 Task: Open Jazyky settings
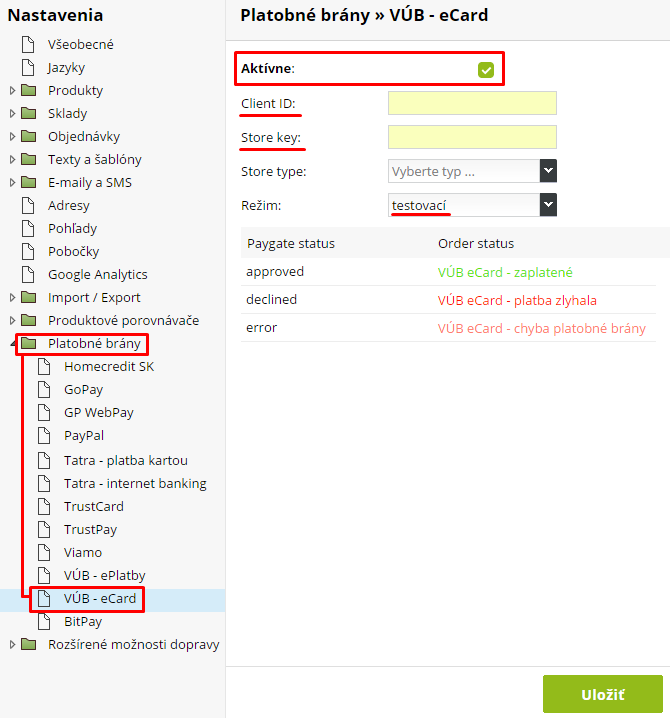point(66,68)
